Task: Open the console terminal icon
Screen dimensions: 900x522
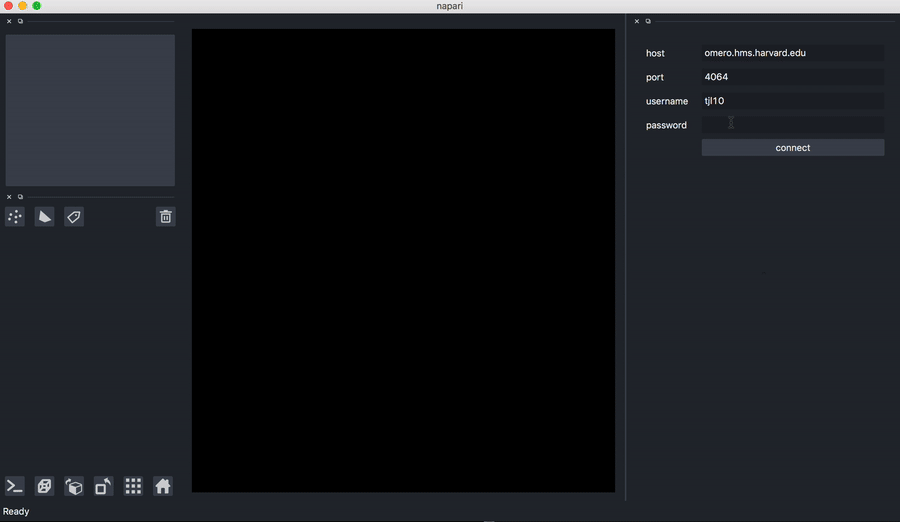Action: click(x=15, y=486)
